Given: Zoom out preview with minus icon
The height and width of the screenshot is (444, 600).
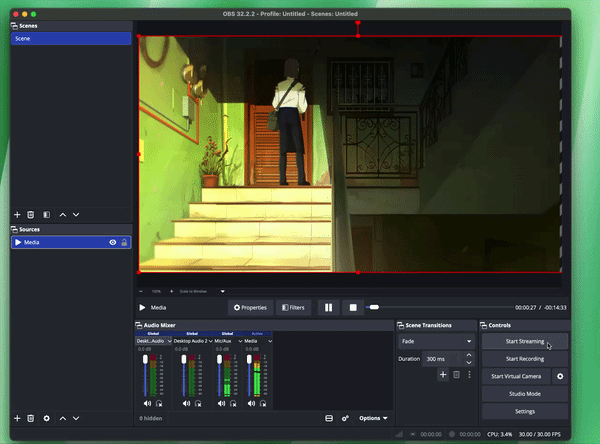Looking at the screenshot, I should click(x=141, y=291).
